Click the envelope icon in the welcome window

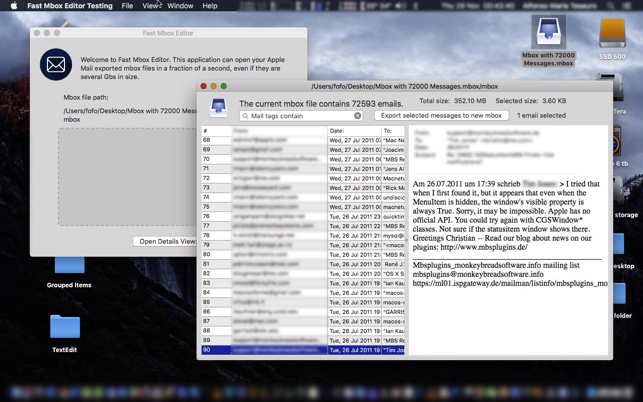[x=56, y=64]
